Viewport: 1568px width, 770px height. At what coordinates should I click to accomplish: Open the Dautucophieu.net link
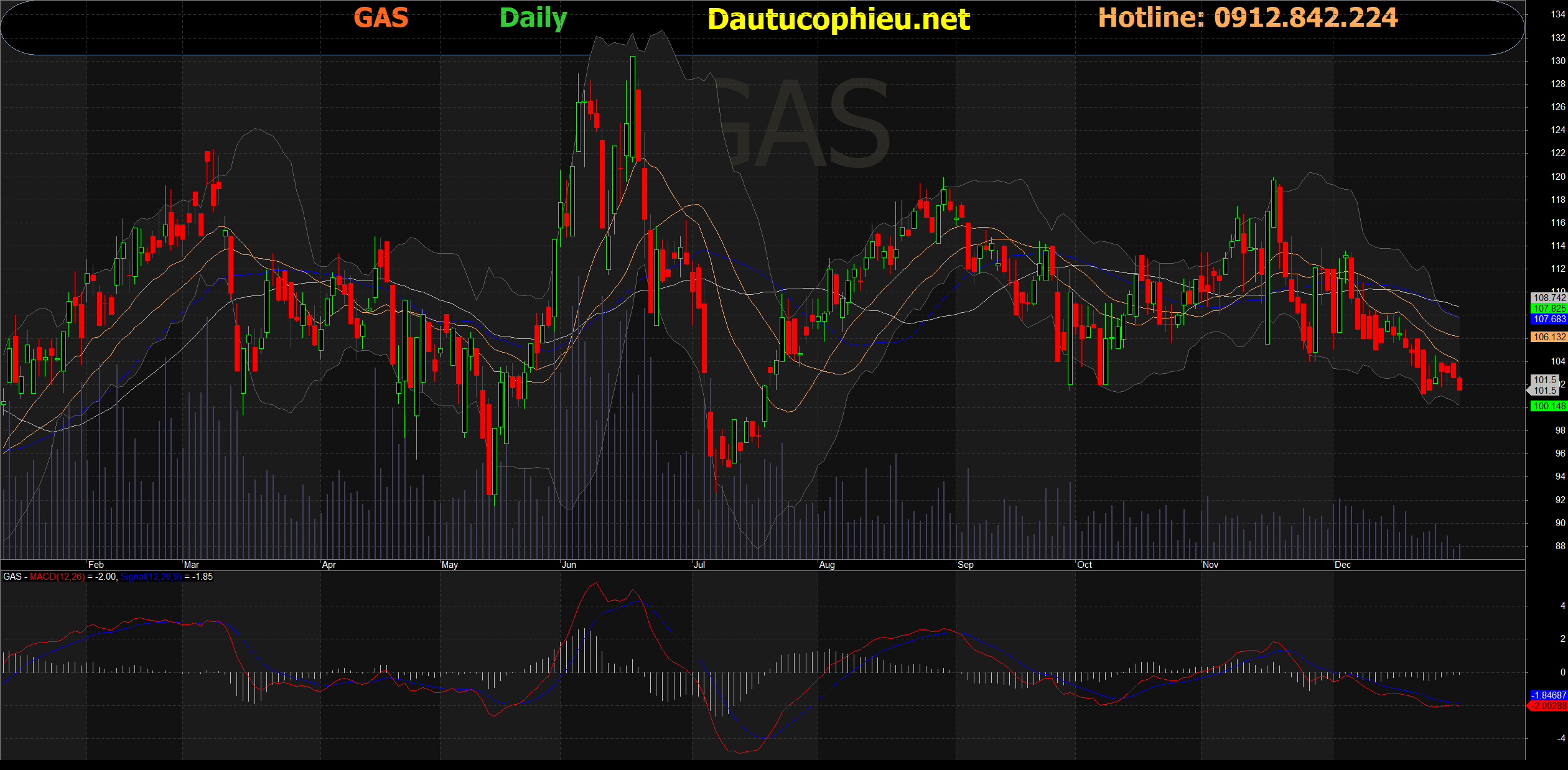tap(838, 19)
